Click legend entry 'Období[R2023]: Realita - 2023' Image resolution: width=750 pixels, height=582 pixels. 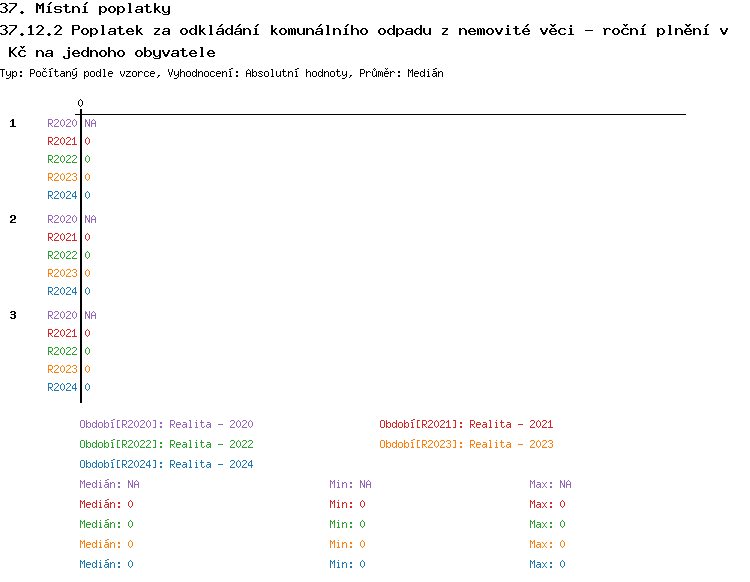click(466, 444)
